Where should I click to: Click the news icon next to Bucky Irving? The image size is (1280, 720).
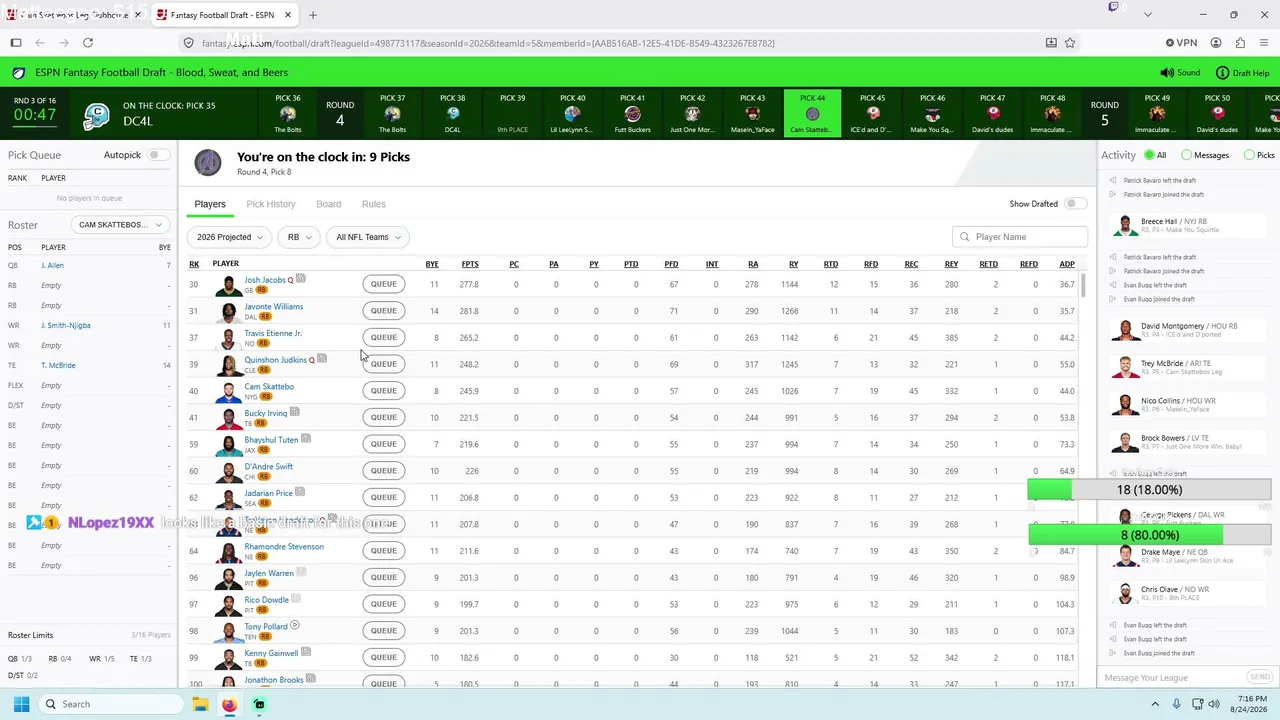(x=294, y=412)
